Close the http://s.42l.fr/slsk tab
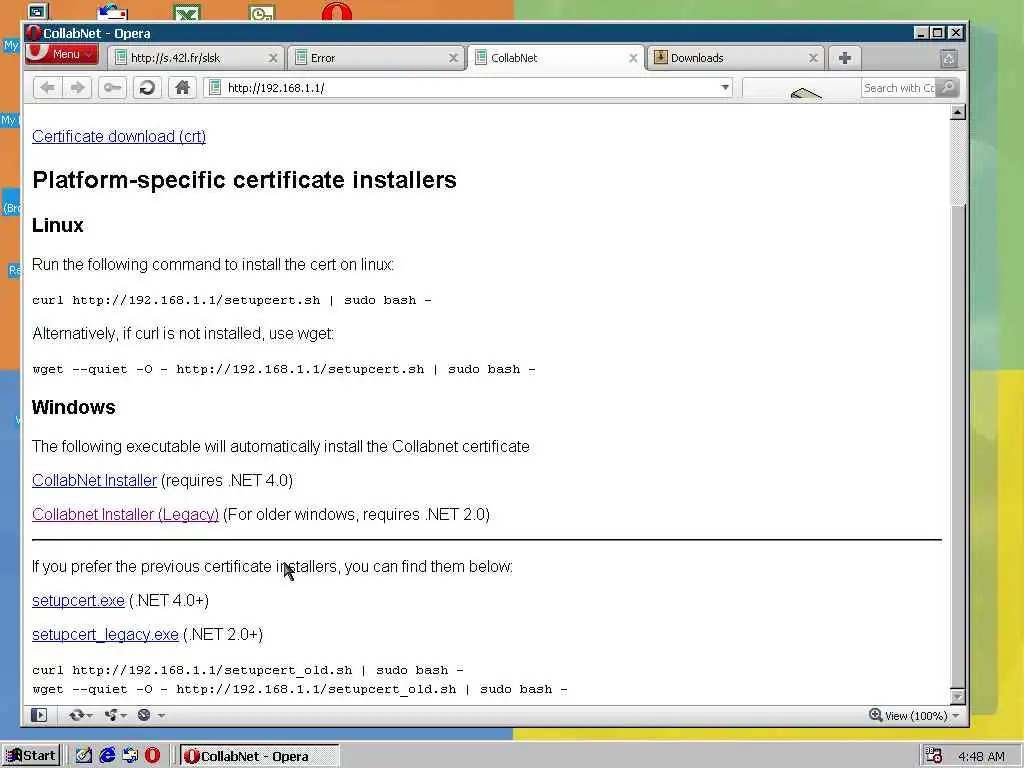 pos(273,58)
